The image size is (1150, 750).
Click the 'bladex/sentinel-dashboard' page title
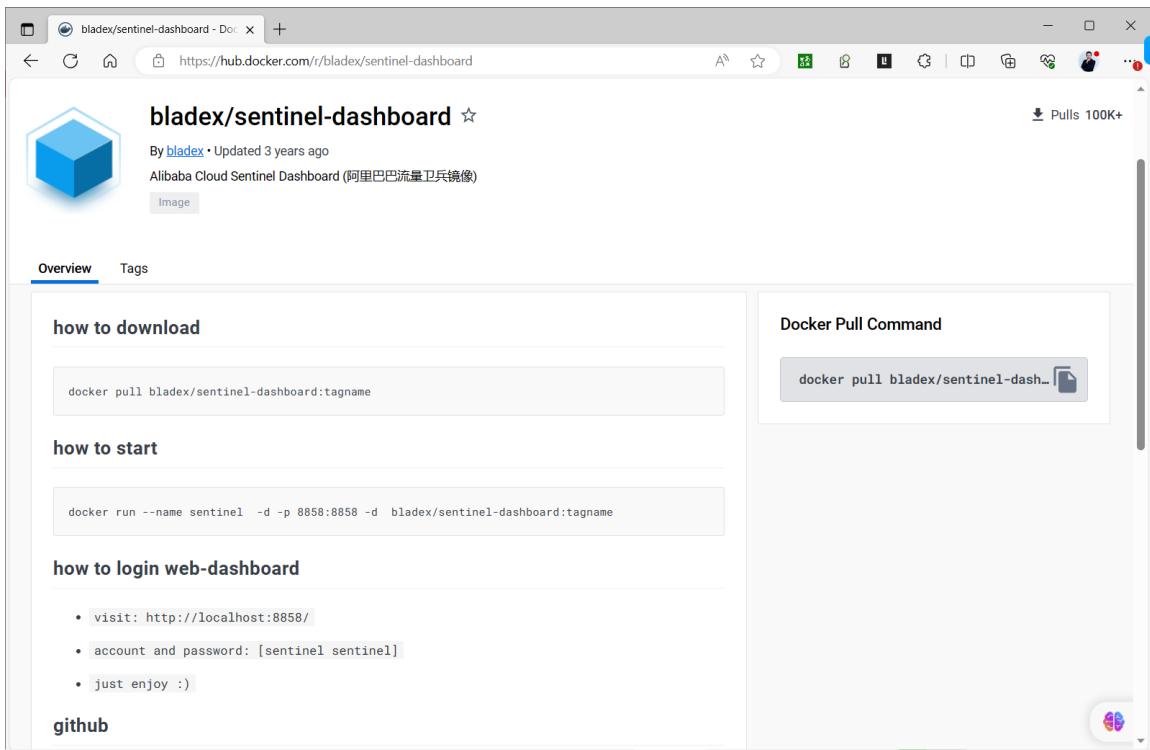coord(300,116)
